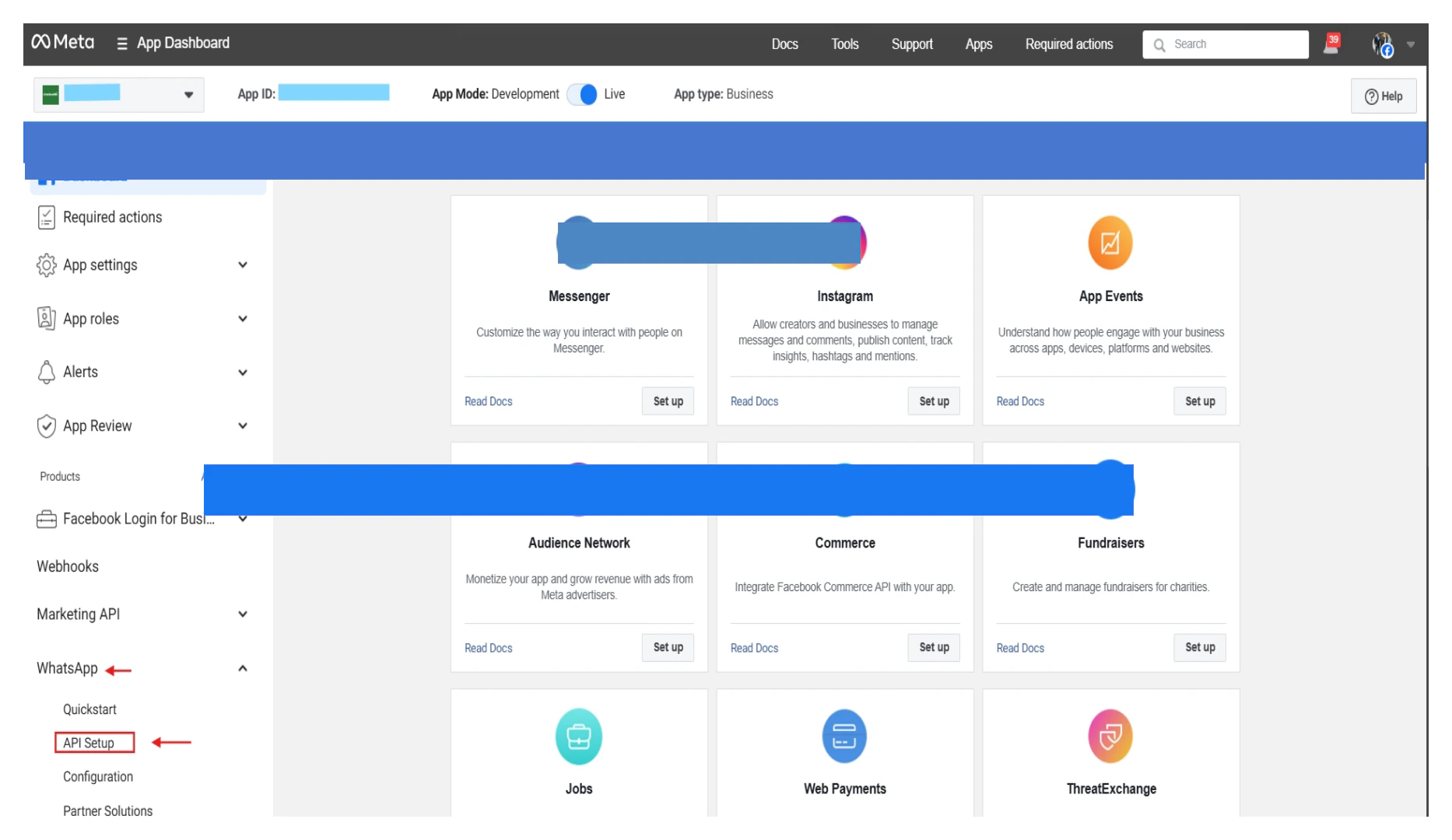The image size is (1452, 840).
Task: Click the Facebook Login briefcase icon
Action: [47, 519]
